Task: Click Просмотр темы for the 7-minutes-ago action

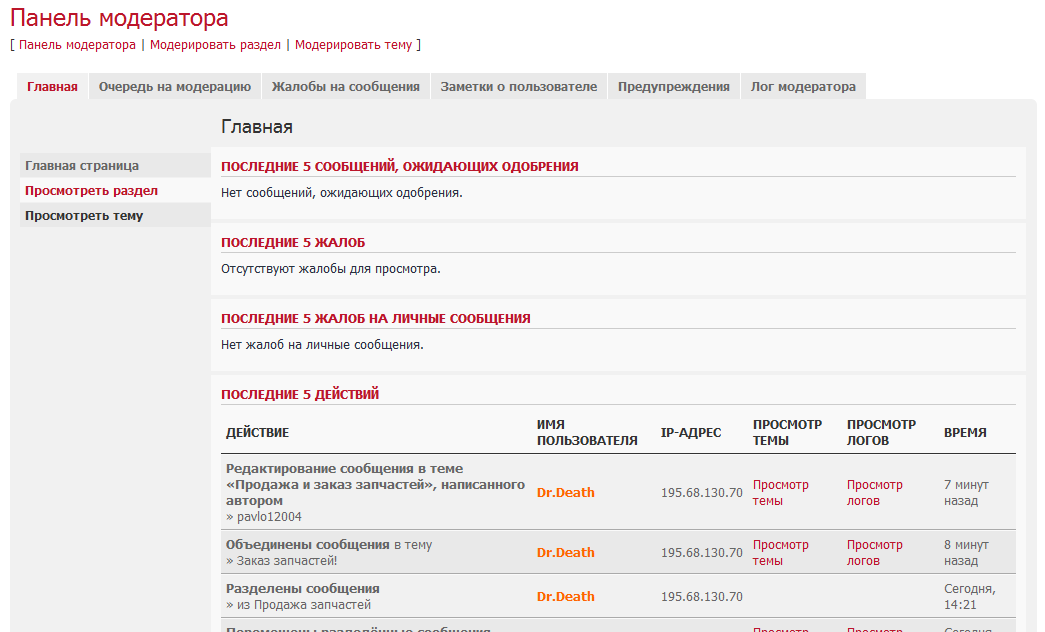Action: click(x=780, y=492)
